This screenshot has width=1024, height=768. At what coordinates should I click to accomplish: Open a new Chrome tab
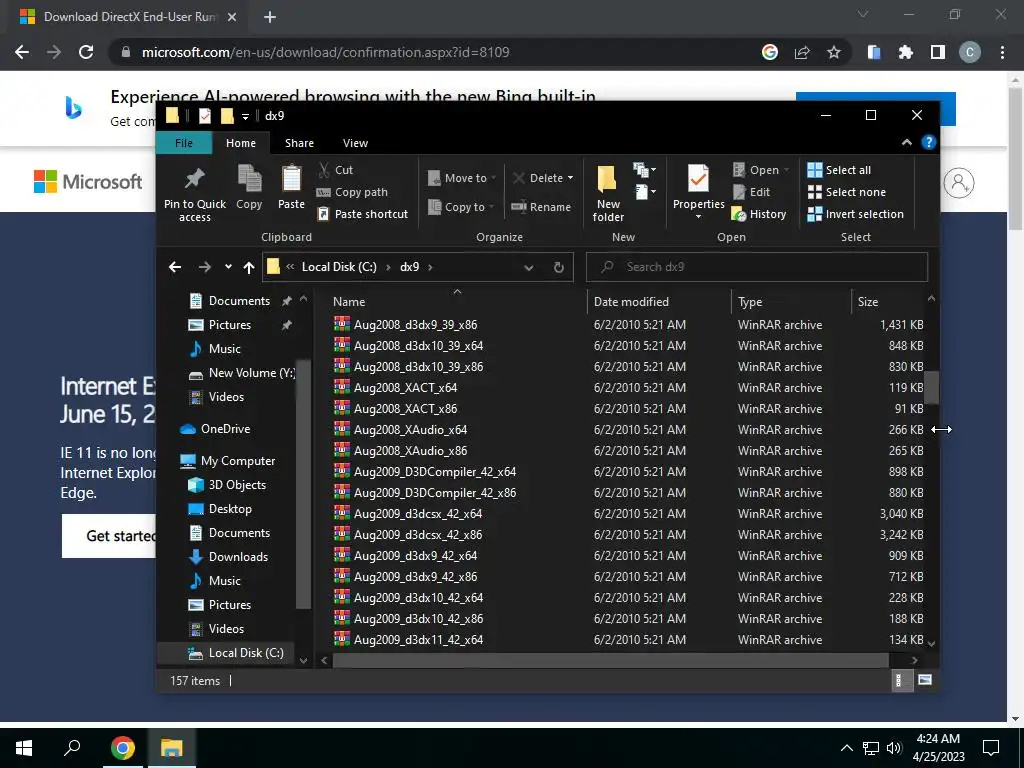click(270, 17)
